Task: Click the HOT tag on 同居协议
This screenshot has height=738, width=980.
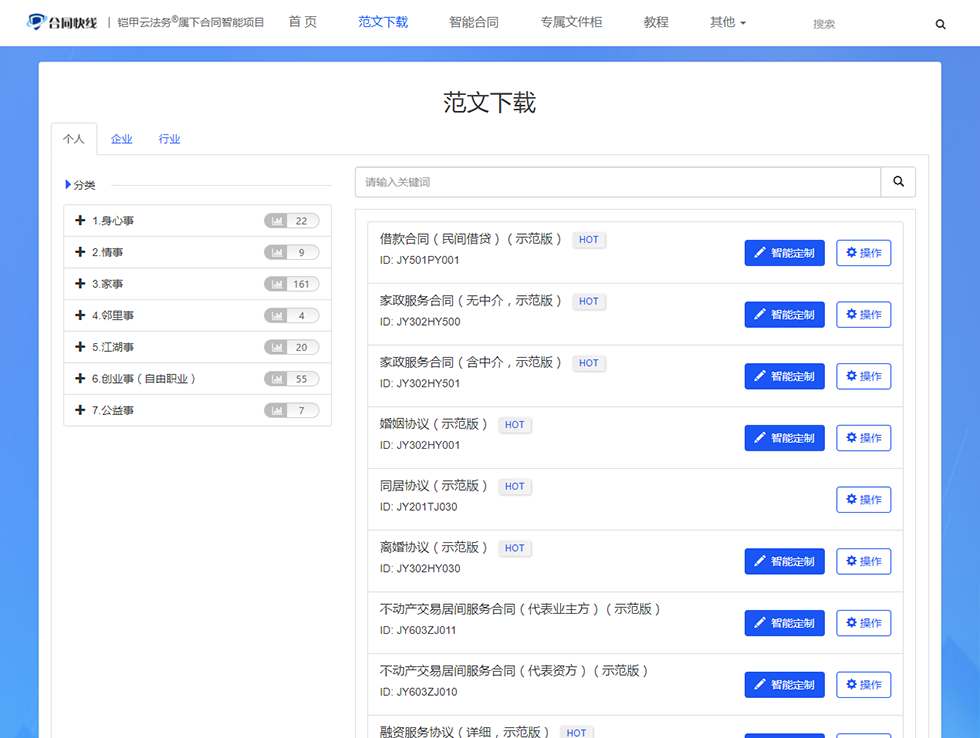Action: (514, 487)
